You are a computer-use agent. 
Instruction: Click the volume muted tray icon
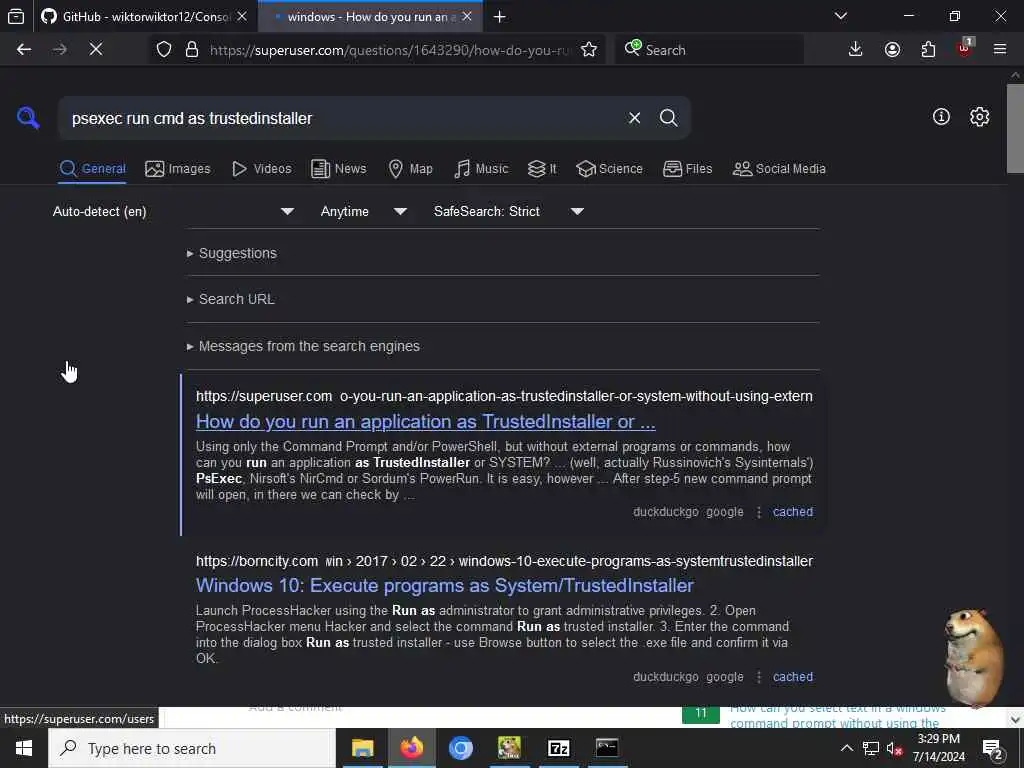894,748
